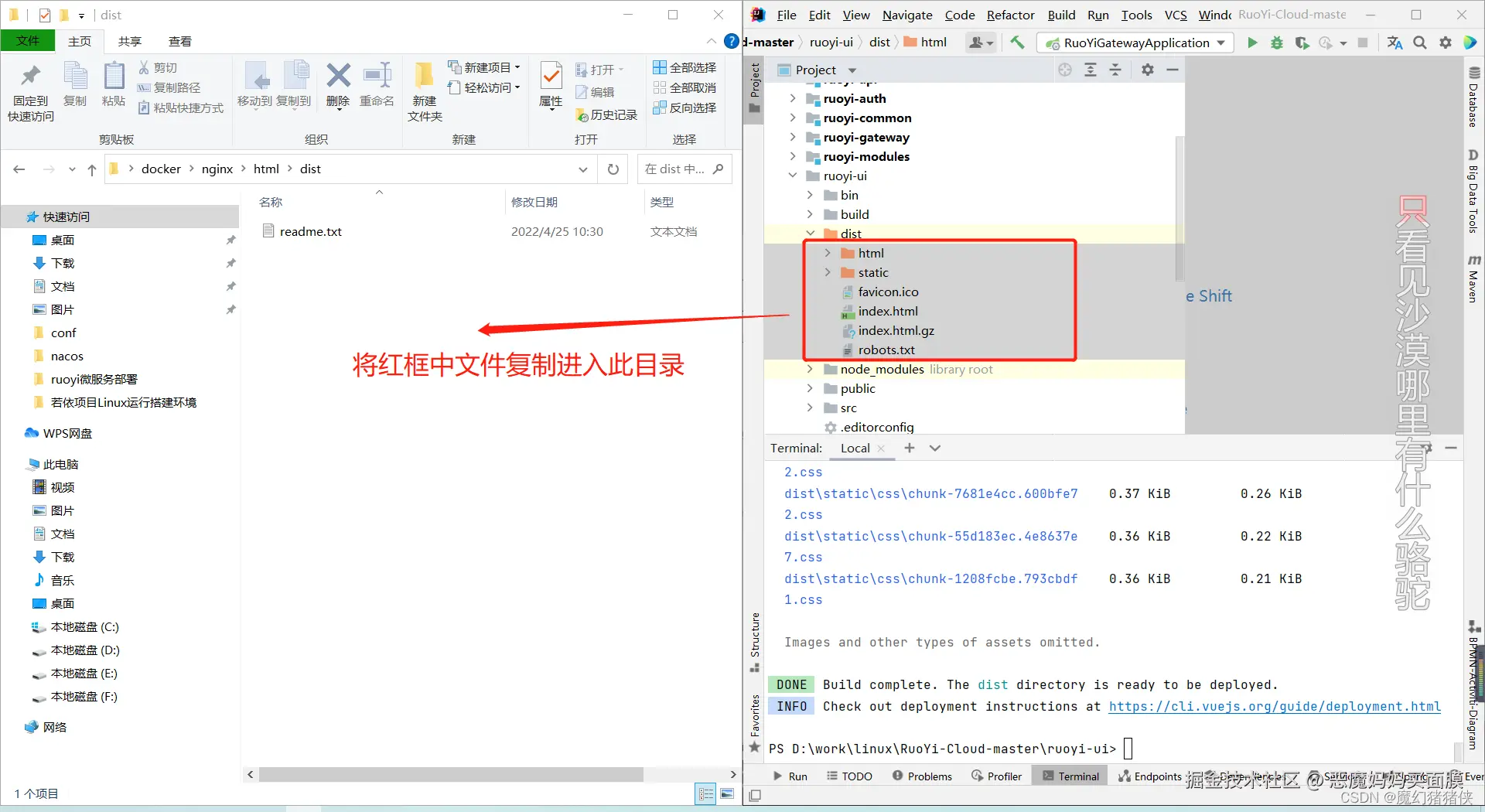This screenshot has height=812, width=1485.
Task: Toggle the Maven tool window stripe
Action: [x=1473, y=278]
